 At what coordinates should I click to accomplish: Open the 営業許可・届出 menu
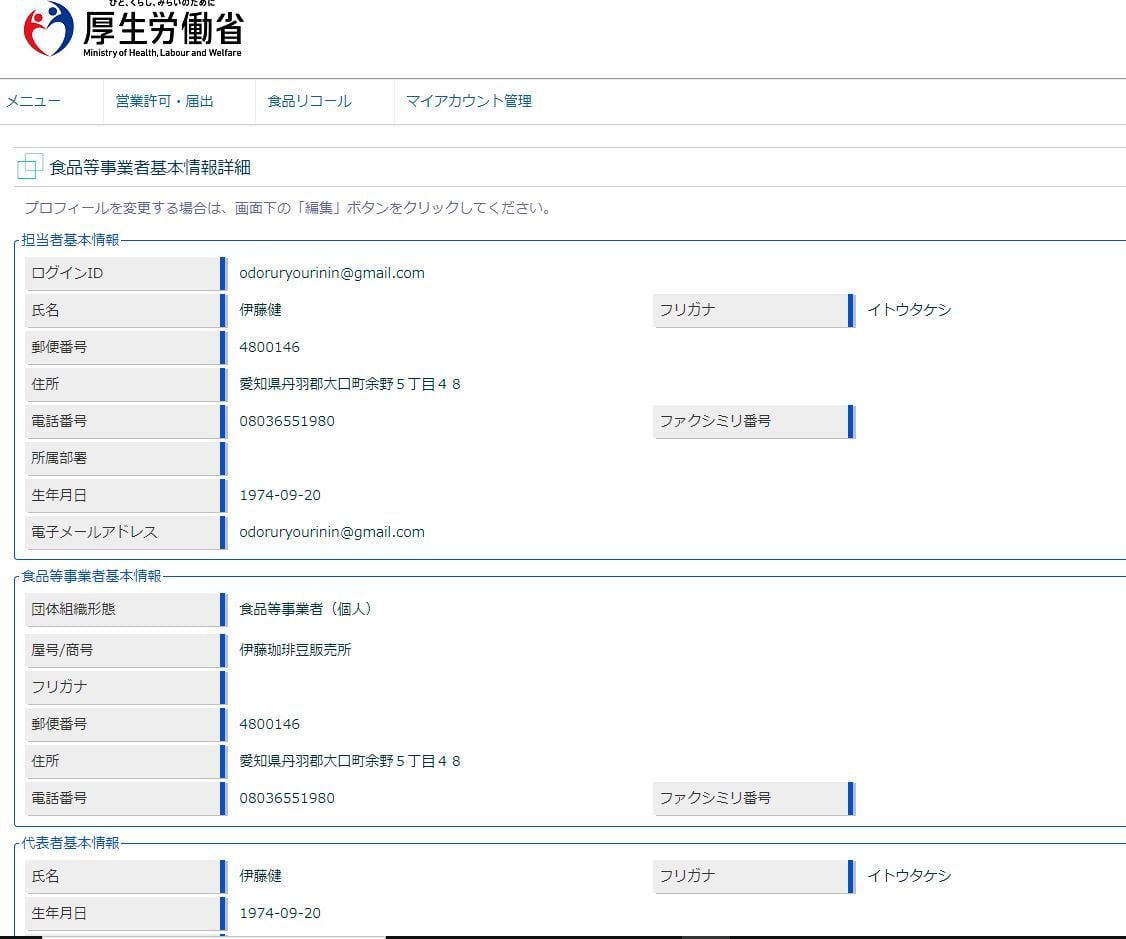(164, 101)
